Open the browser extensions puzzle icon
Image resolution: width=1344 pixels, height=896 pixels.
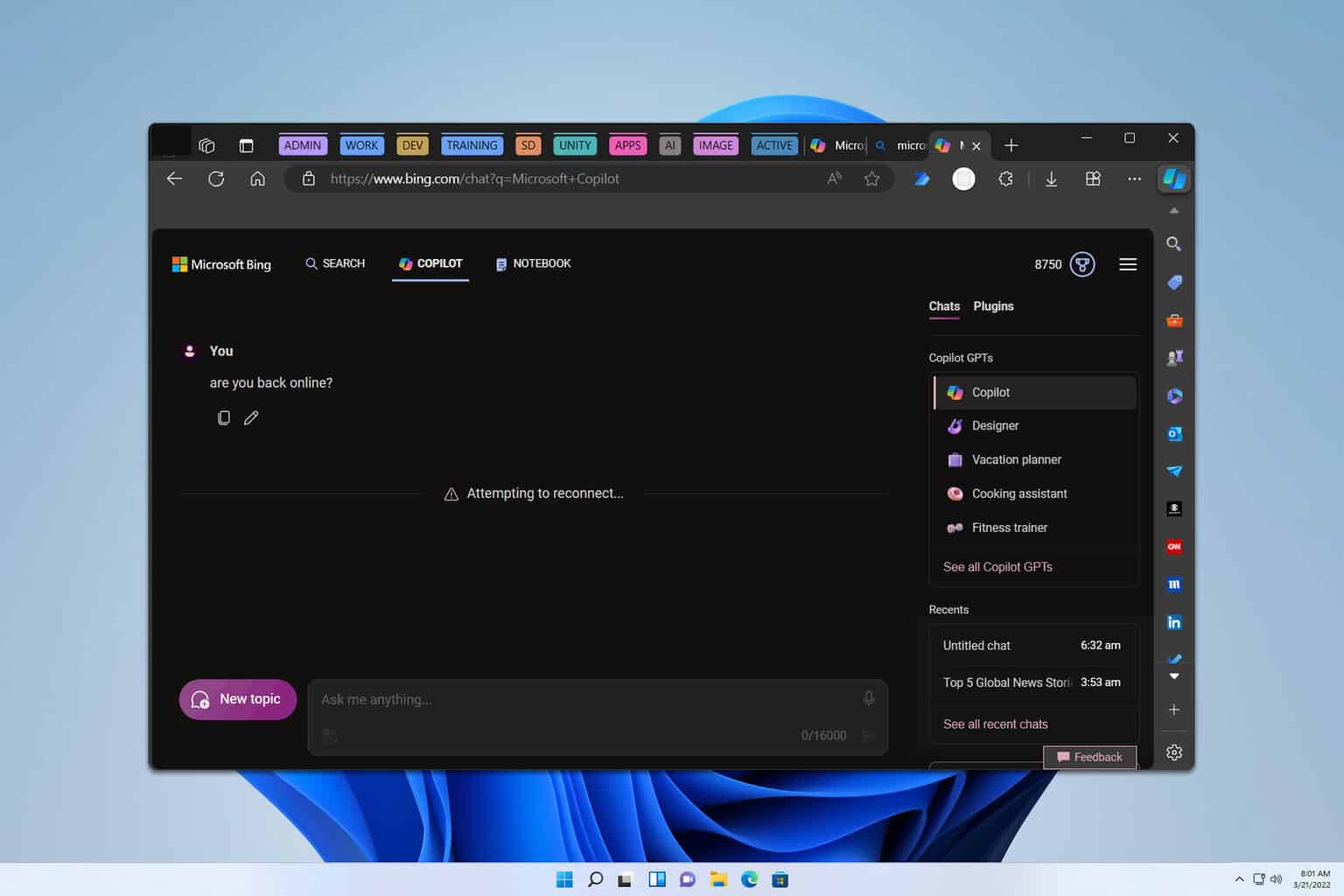point(1005,178)
